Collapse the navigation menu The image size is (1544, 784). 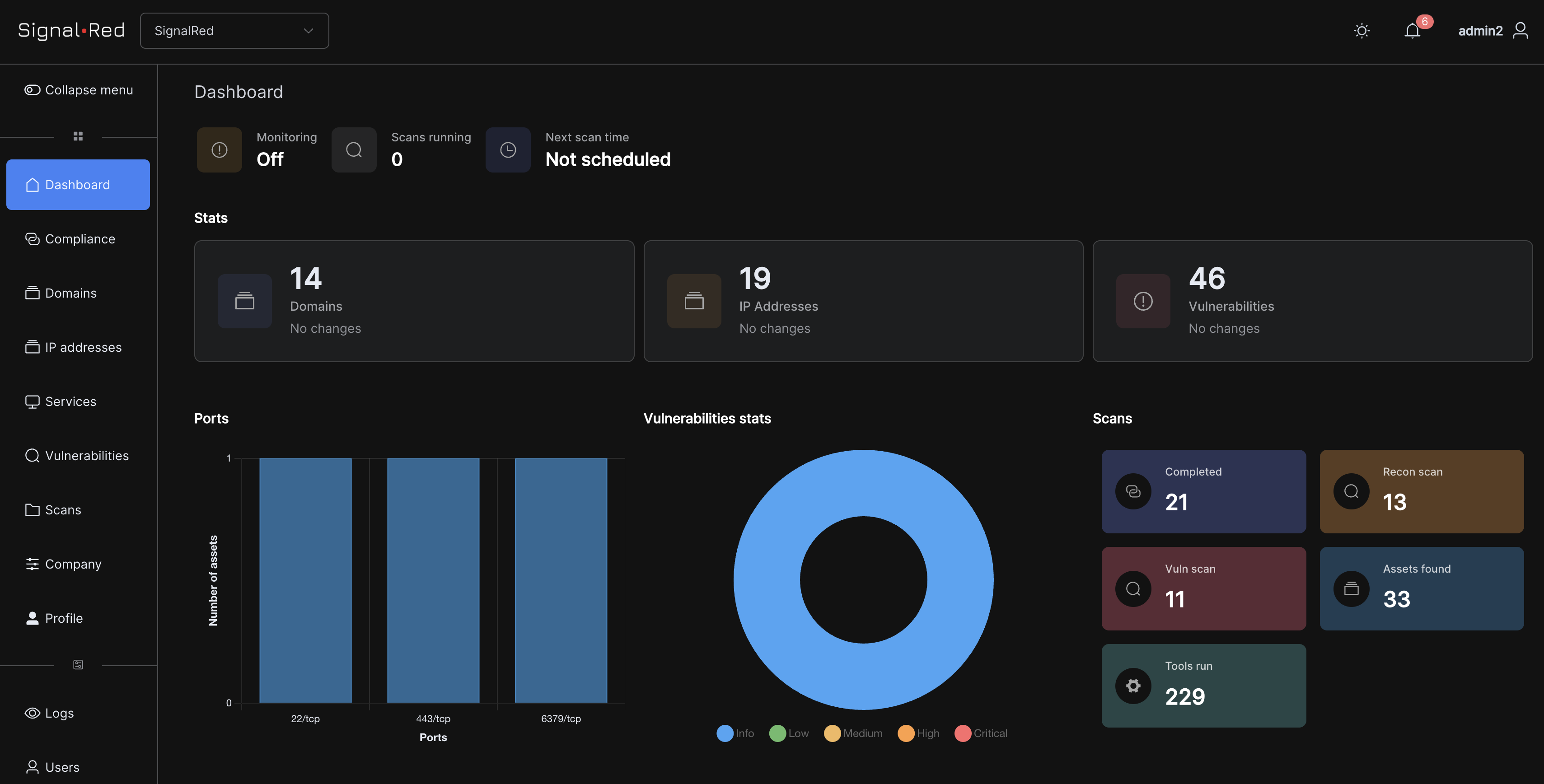pyautogui.click(x=79, y=90)
